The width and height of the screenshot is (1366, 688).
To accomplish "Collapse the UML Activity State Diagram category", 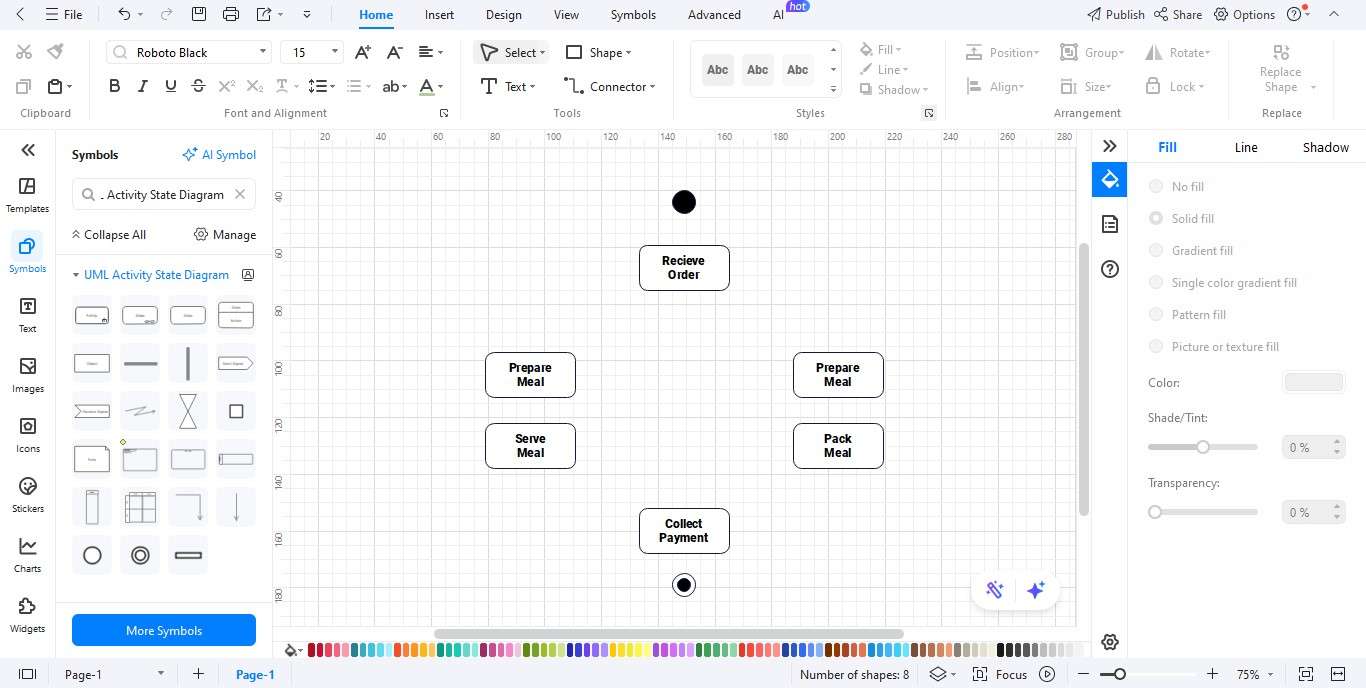I will coord(75,274).
